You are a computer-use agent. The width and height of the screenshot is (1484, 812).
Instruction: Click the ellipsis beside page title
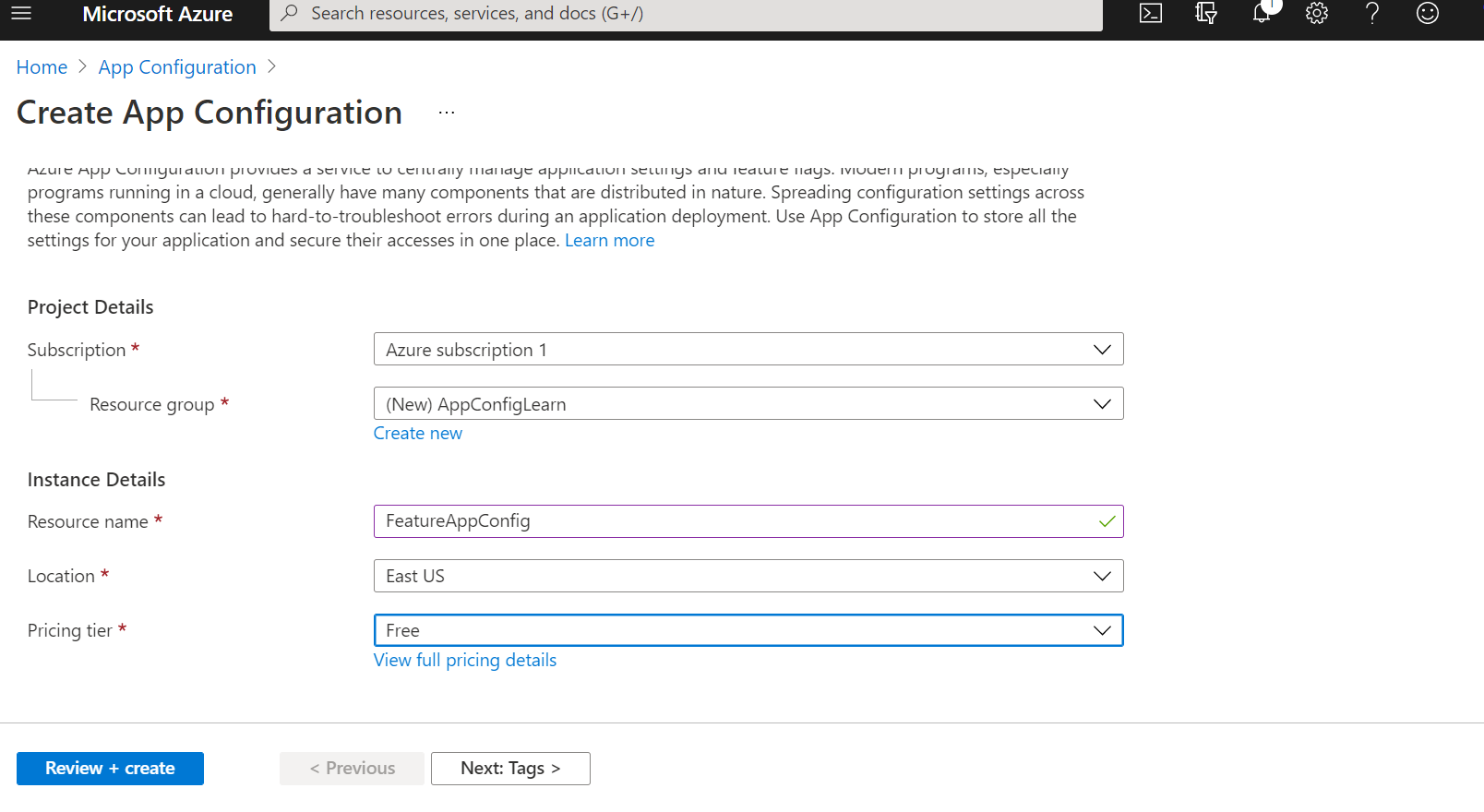point(447,113)
